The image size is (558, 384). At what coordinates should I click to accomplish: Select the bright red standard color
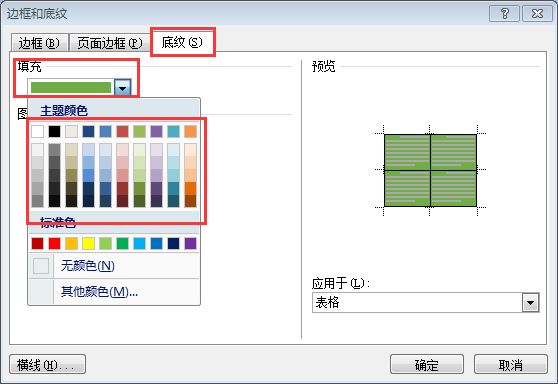pyautogui.click(x=54, y=244)
